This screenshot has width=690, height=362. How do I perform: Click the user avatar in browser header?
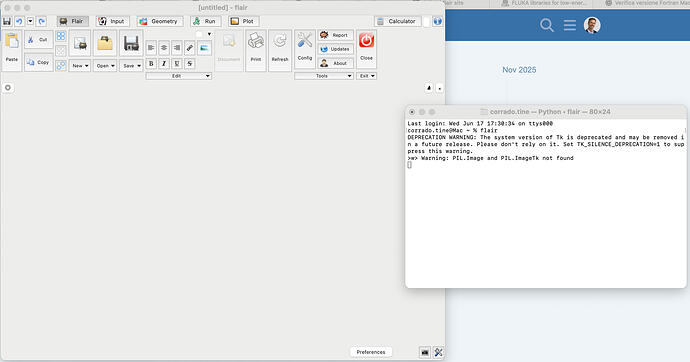click(x=592, y=25)
